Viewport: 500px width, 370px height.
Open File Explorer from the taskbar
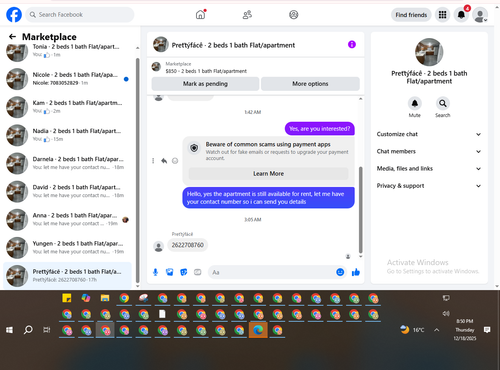(105, 298)
